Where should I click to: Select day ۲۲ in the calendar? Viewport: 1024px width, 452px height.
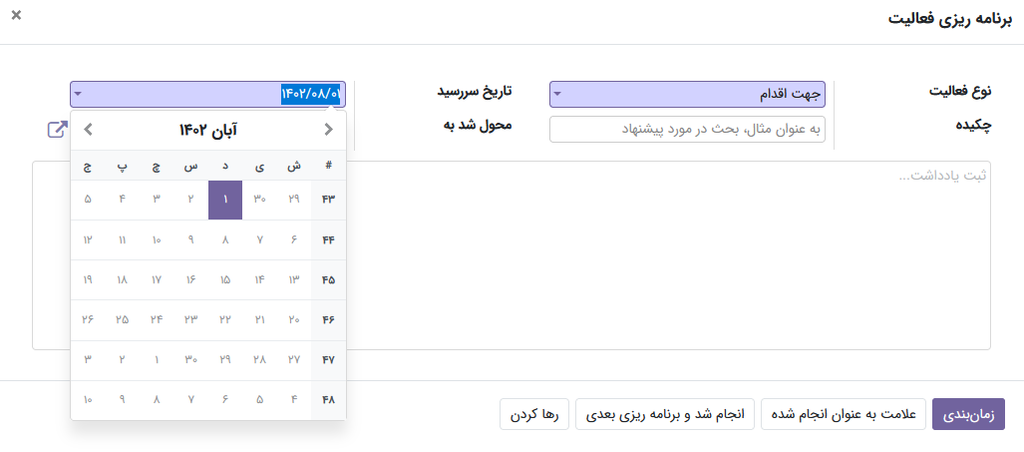pyautogui.click(x=225, y=320)
